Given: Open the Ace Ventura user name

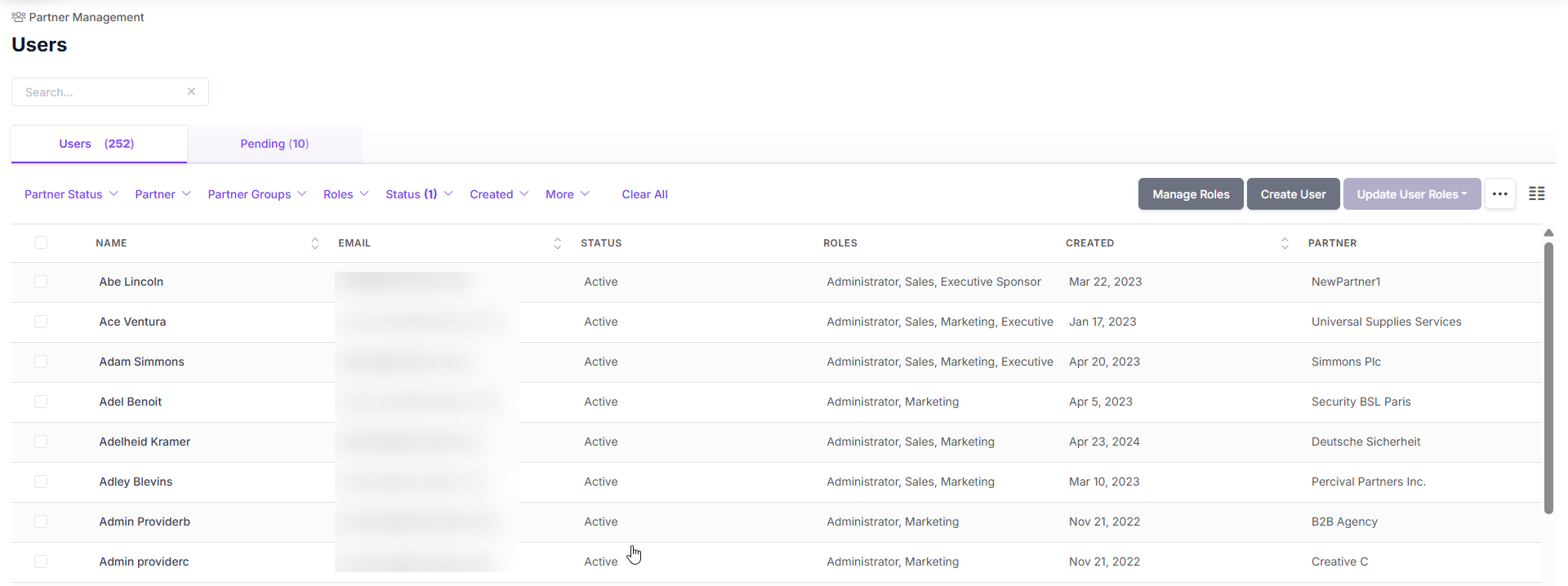Looking at the screenshot, I should point(132,322).
